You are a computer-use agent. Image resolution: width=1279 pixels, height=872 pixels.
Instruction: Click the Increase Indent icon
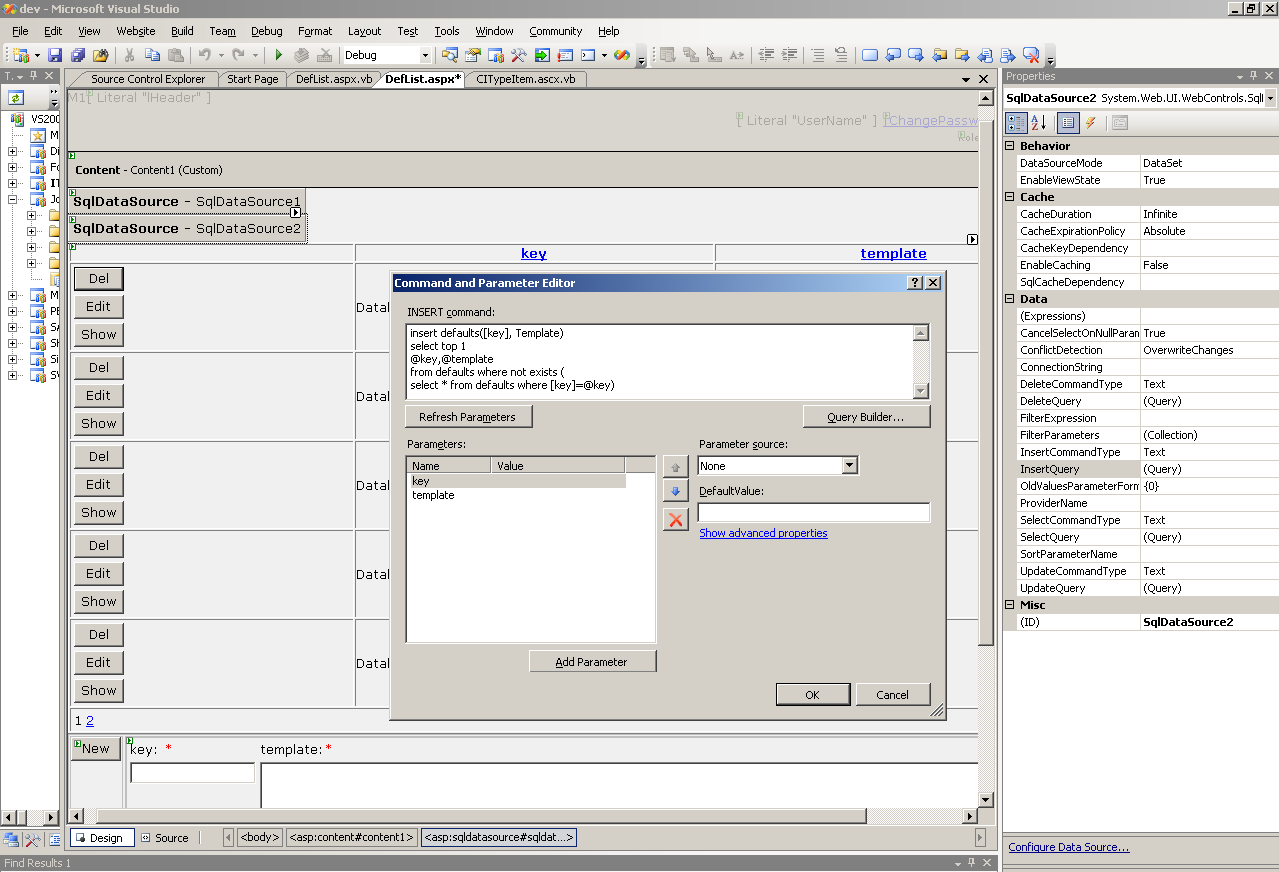[790, 55]
